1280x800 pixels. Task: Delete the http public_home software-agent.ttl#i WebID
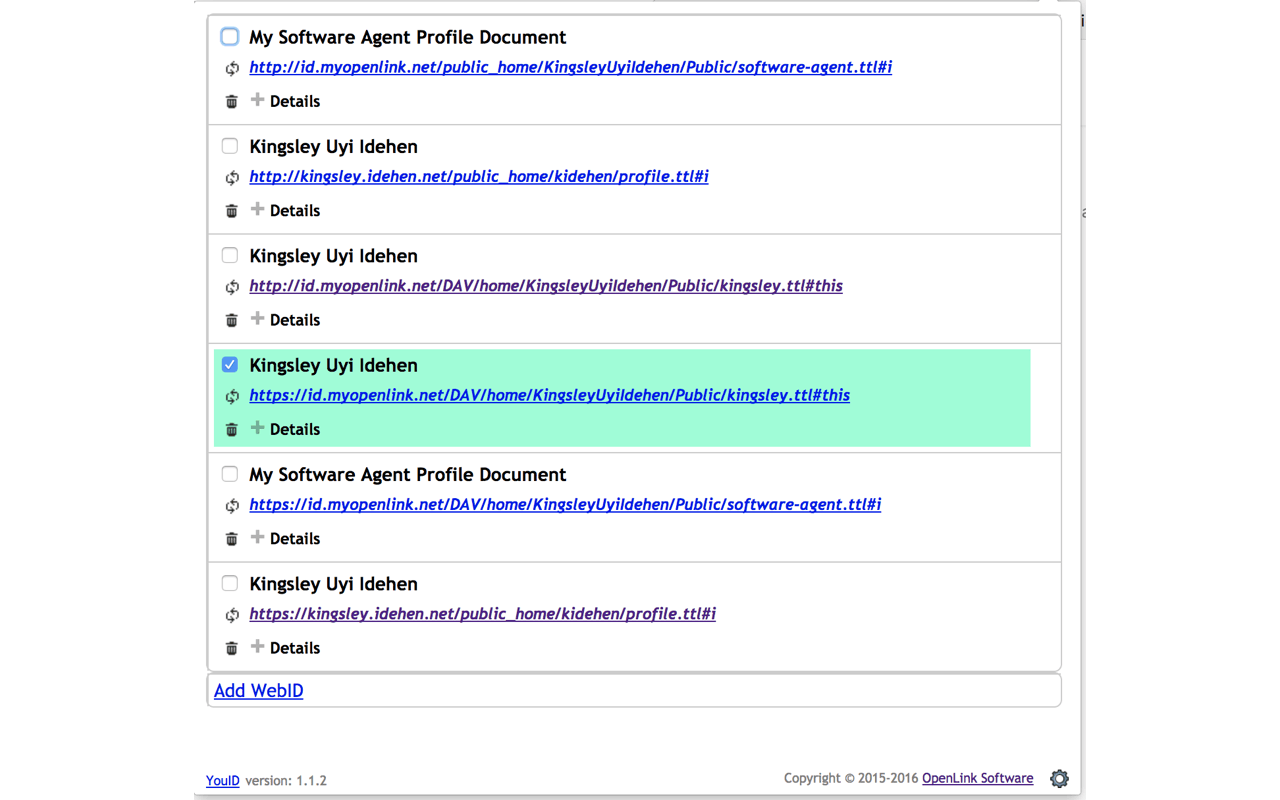(232, 101)
